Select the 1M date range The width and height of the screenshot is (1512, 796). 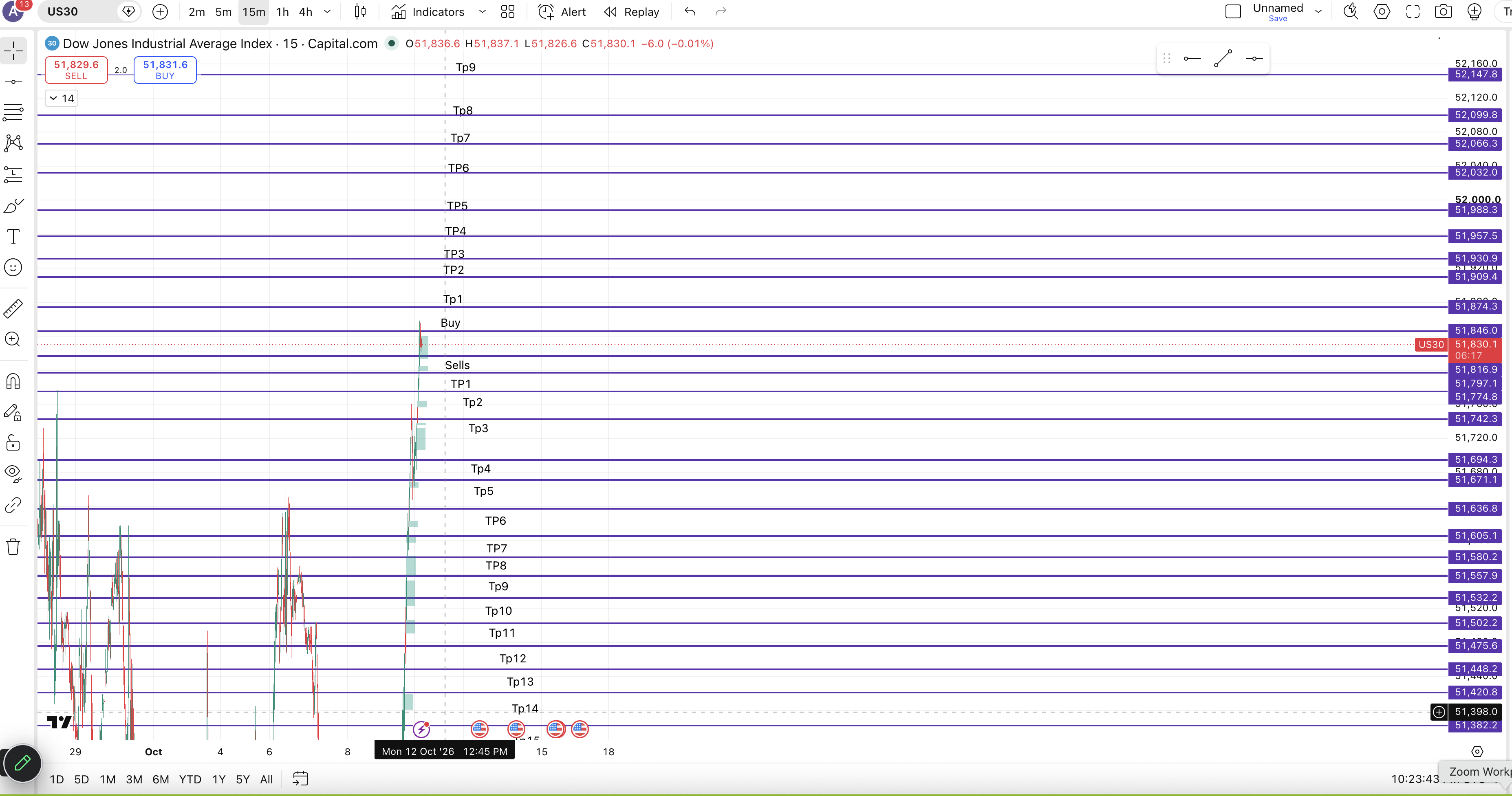click(x=108, y=779)
